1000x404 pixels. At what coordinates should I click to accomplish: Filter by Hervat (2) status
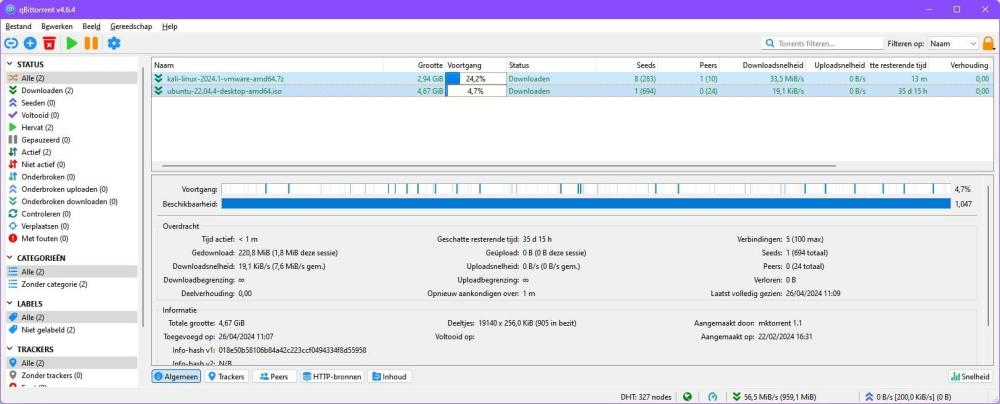71,128
